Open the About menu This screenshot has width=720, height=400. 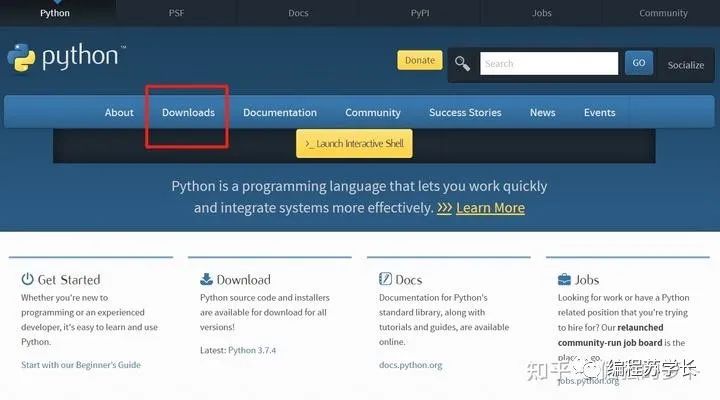119,113
